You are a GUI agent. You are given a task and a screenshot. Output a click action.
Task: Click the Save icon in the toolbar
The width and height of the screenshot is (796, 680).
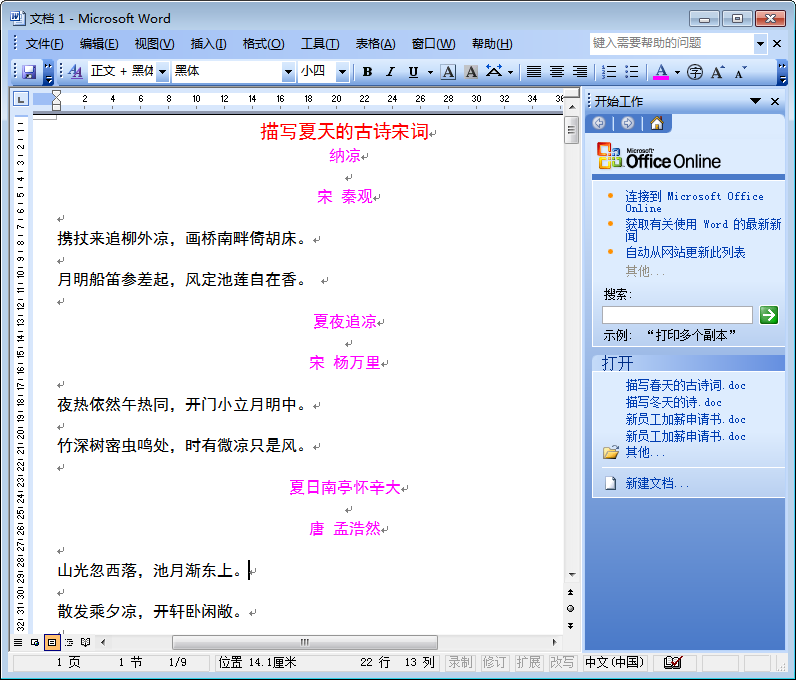click(29, 72)
